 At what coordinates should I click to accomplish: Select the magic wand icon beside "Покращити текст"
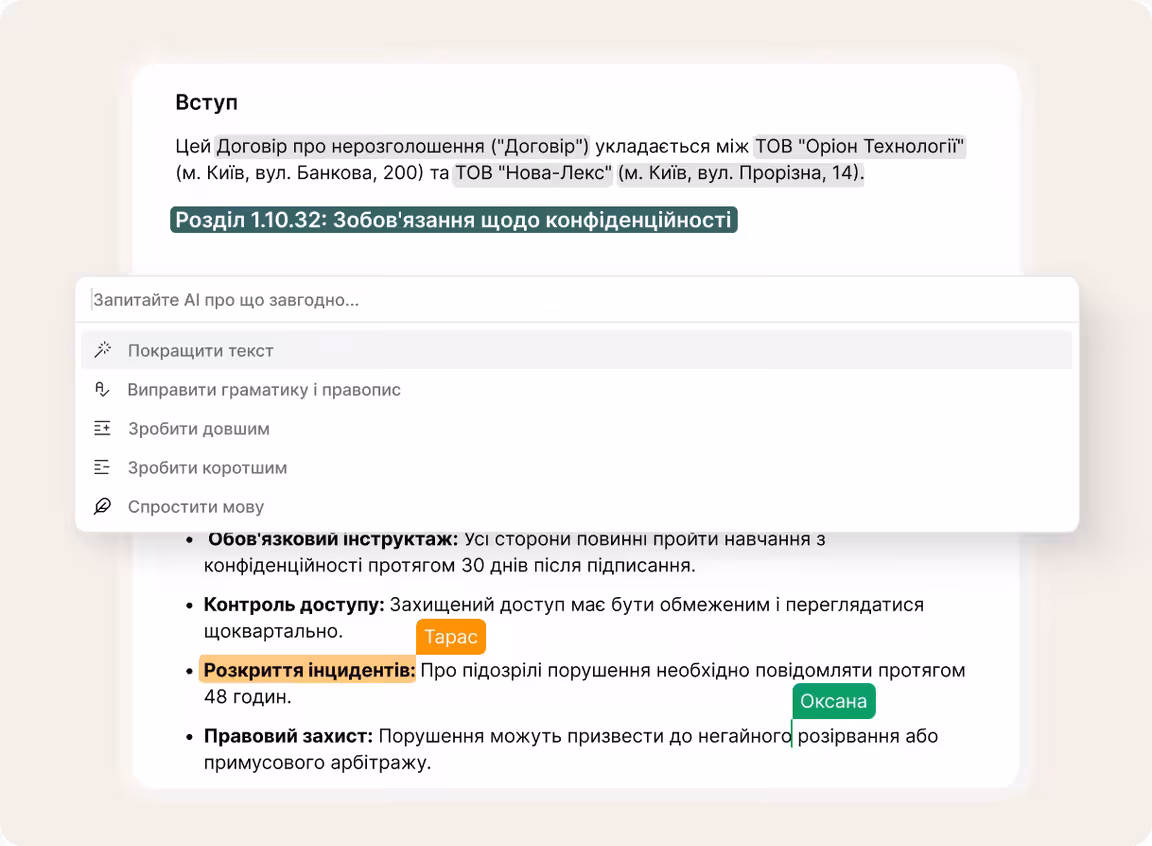coord(101,349)
